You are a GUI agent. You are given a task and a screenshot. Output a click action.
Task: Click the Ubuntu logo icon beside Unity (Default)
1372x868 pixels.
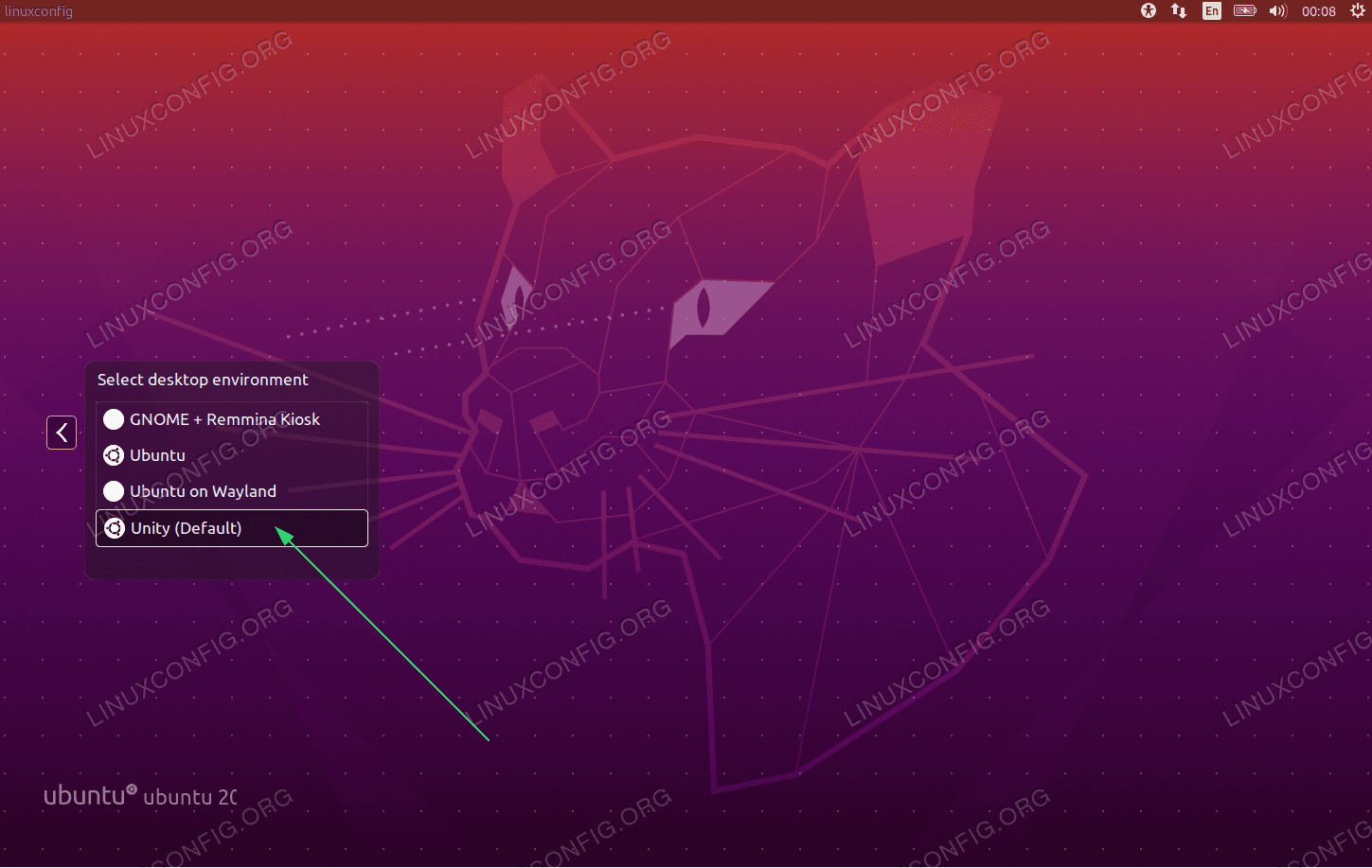[115, 528]
